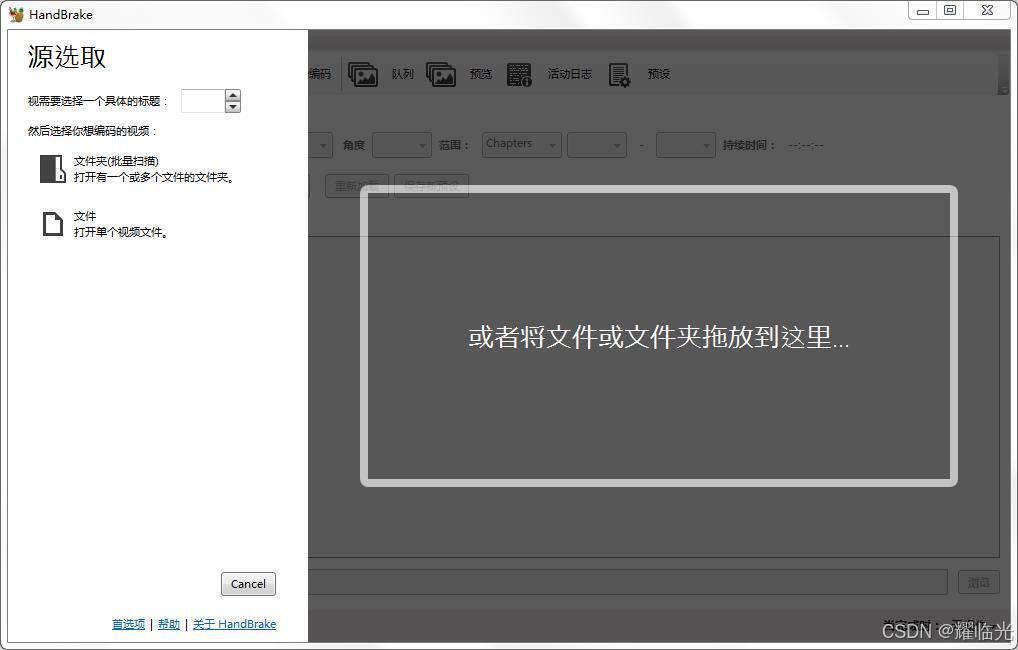The image size is (1018, 650).
Task: Click the destination path input field
Action: (x=628, y=582)
